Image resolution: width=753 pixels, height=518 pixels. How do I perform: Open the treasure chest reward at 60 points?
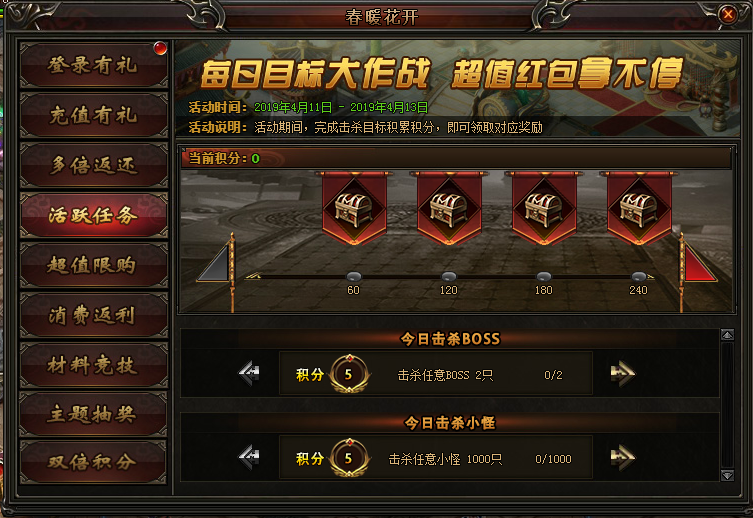(354, 209)
